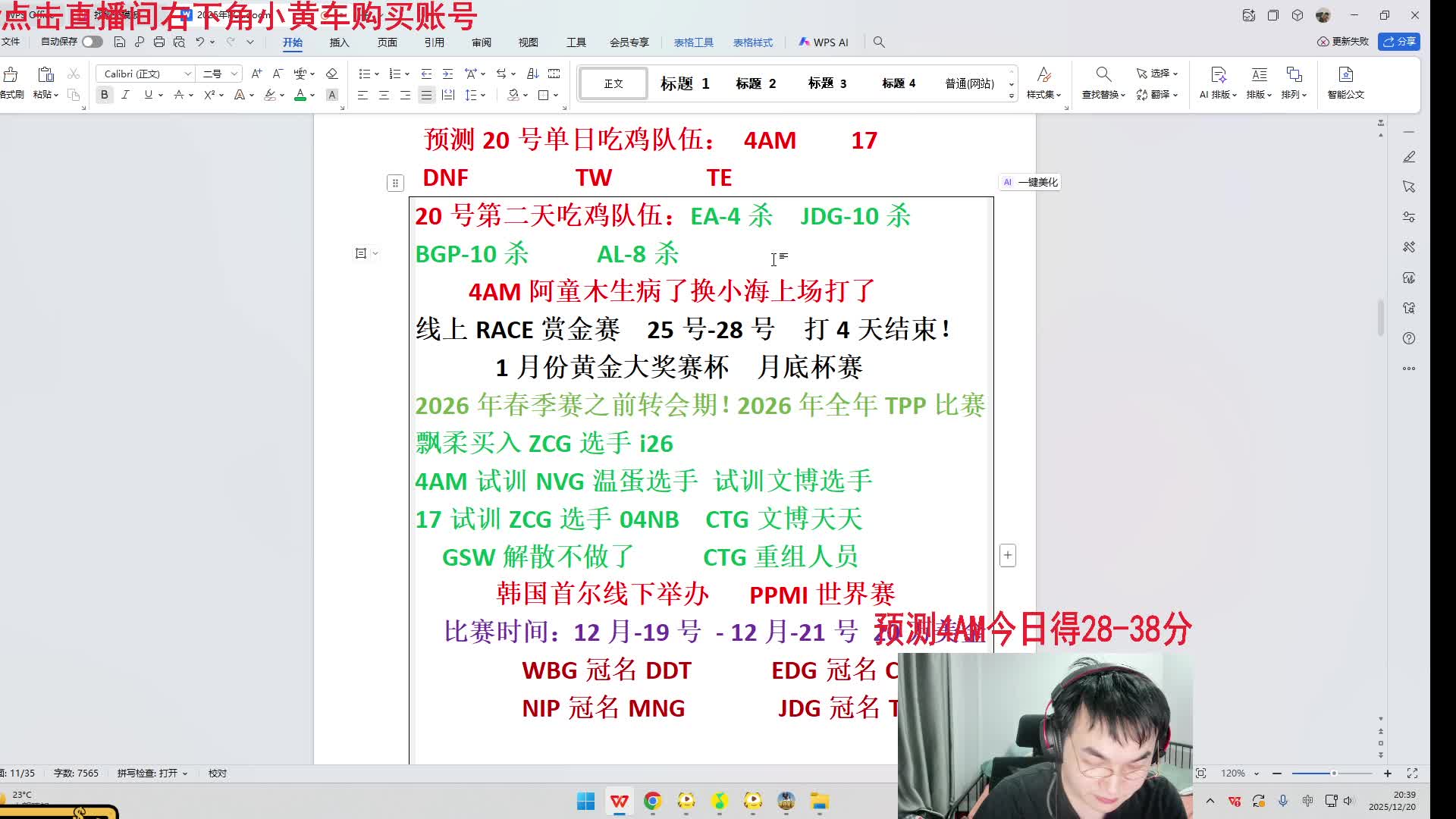Click the 查找替换 magnifier icon
The height and width of the screenshot is (819, 1456).
1103,74
